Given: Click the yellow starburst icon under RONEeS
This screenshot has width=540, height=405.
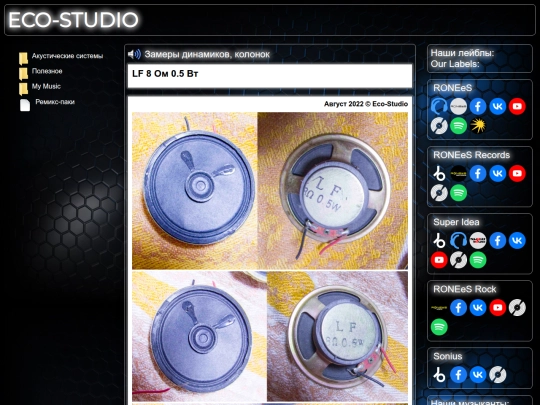Looking at the screenshot, I should tap(478, 126).
